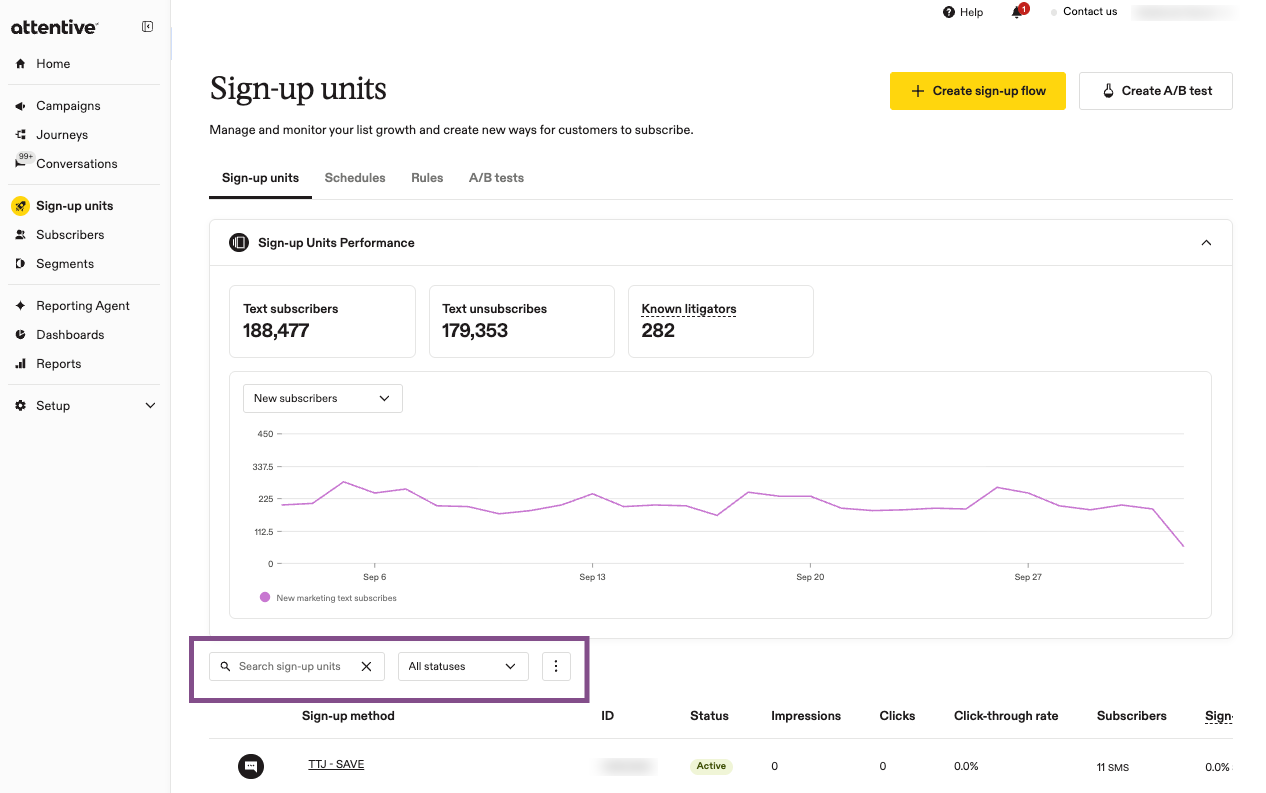The image size is (1266, 793).
Task: Click the Known litigators label
Action: pyautogui.click(x=689, y=309)
